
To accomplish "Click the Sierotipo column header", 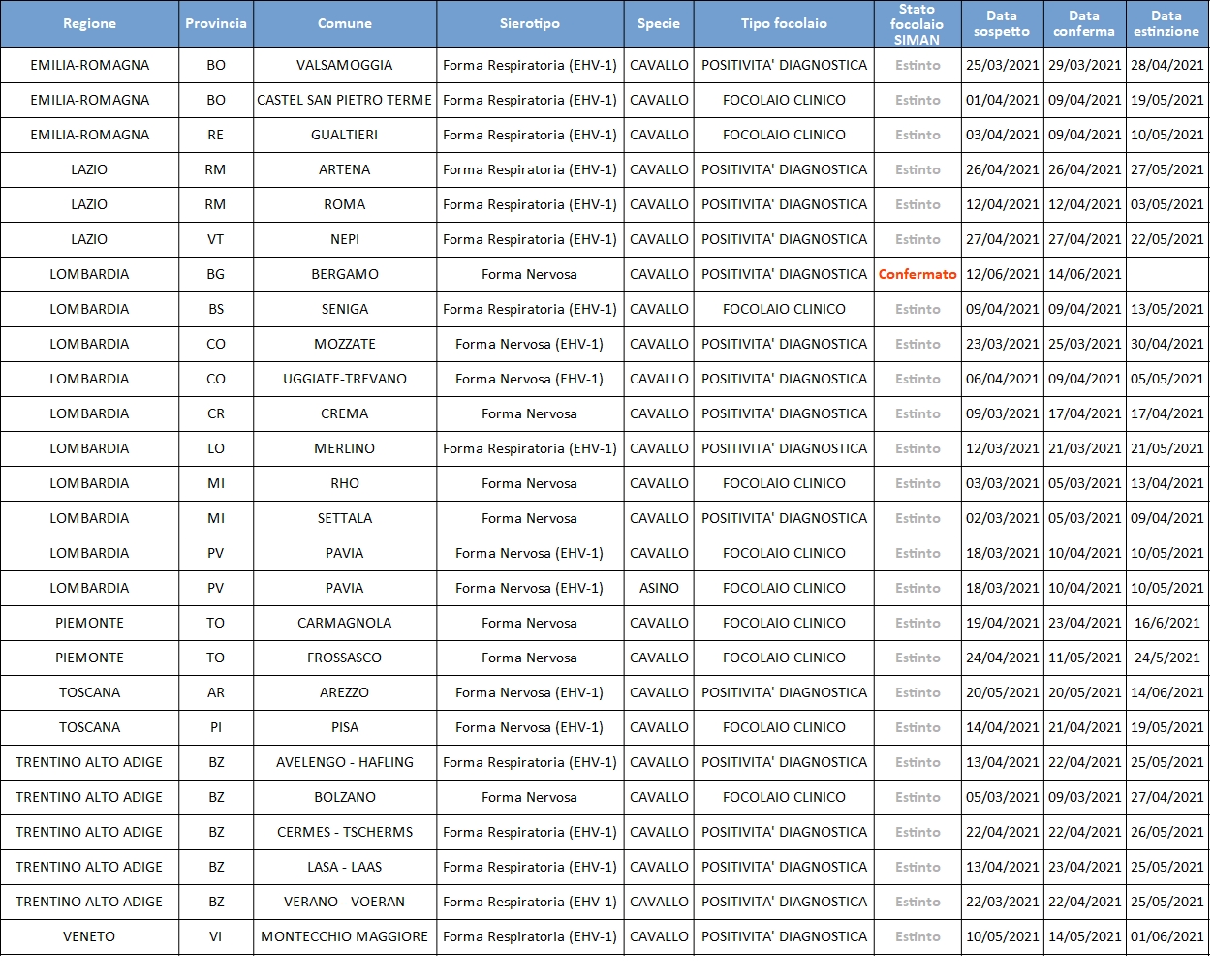I will pos(529,24).
